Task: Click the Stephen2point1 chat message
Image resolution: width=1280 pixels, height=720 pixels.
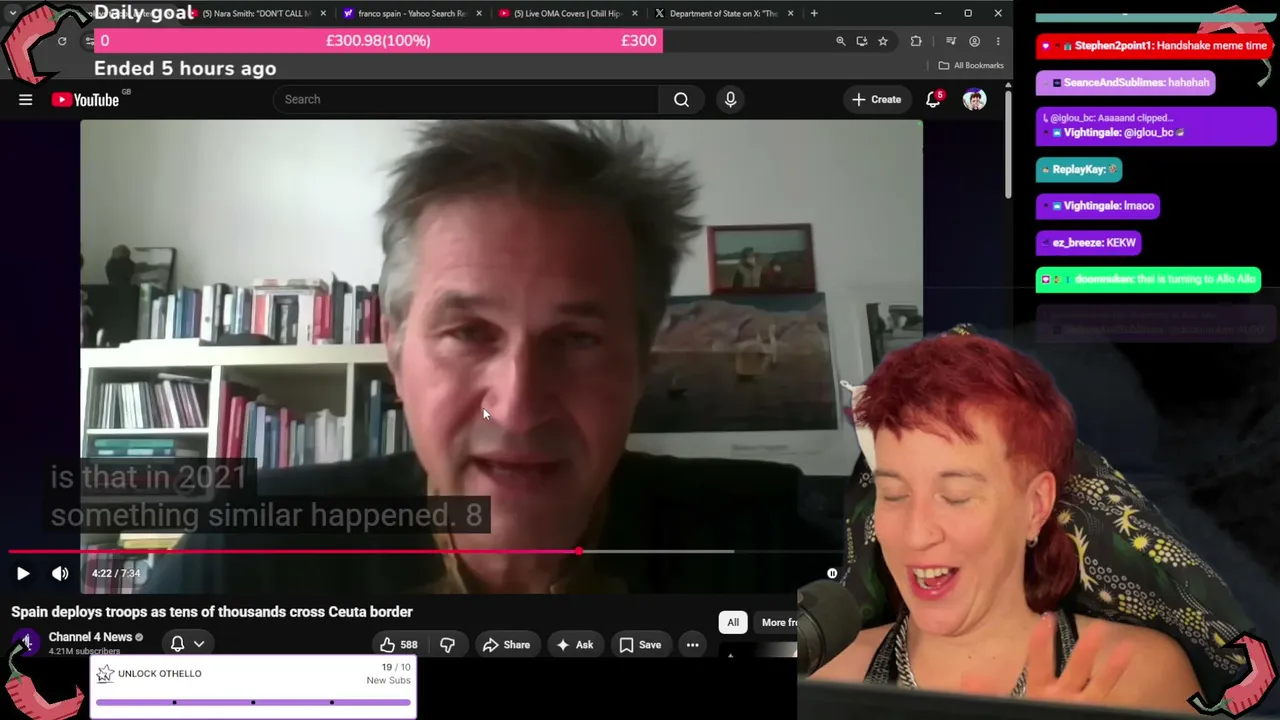Action: tap(1155, 46)
